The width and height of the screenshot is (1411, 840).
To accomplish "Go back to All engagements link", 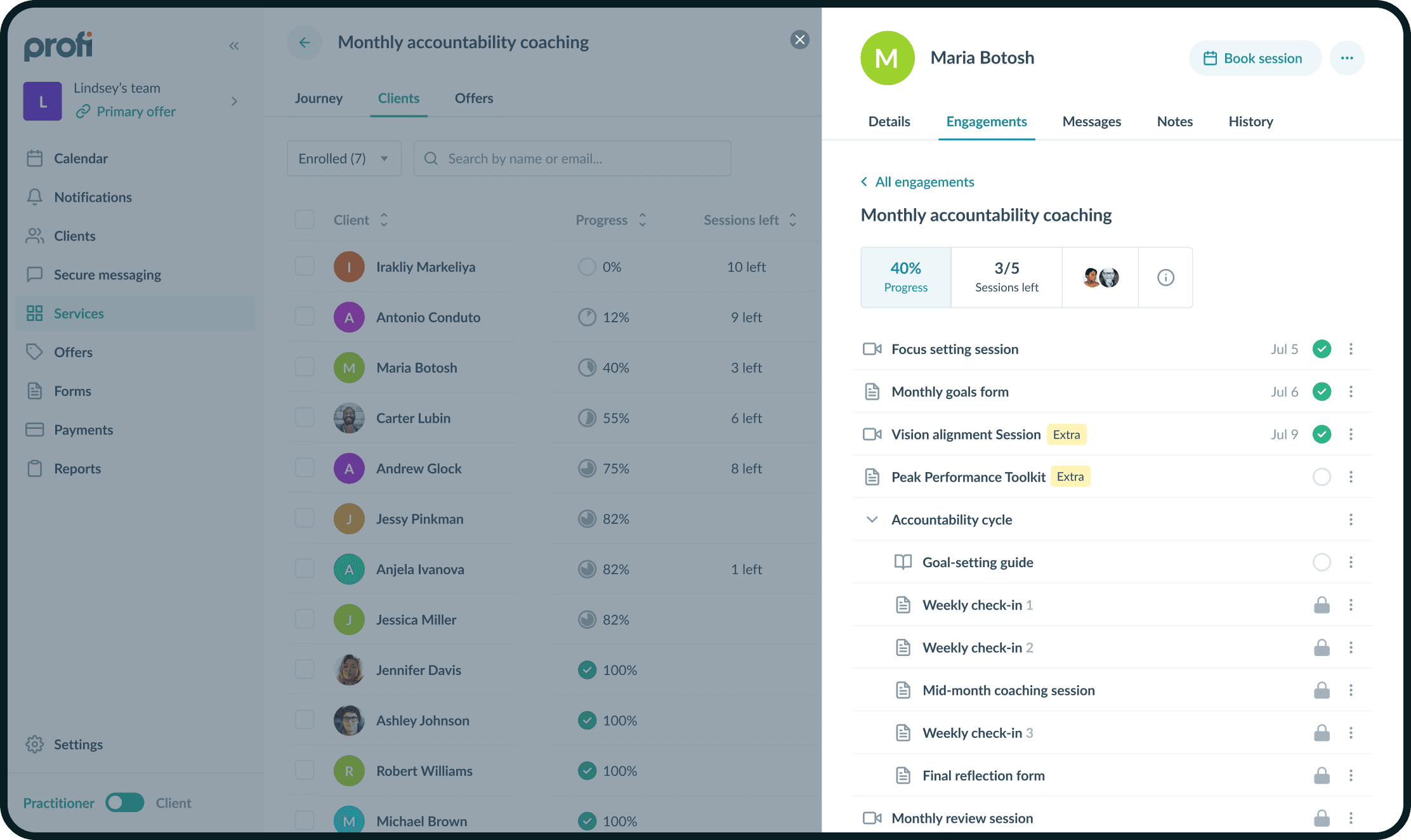I will [x=924, y=182].
